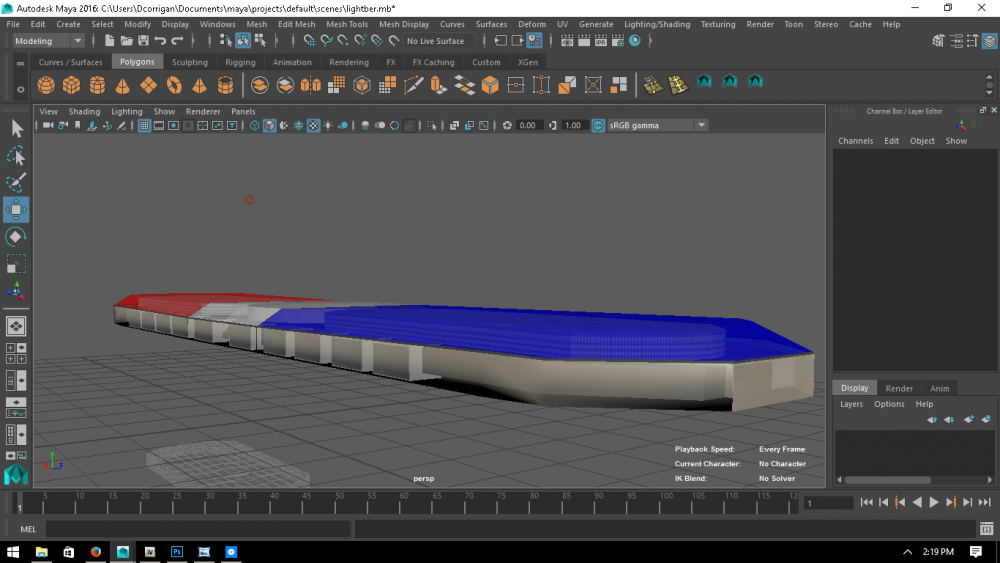1000x563 pixels.
Task: Open the Mesh Tools menu
Action: pos(347,24)
